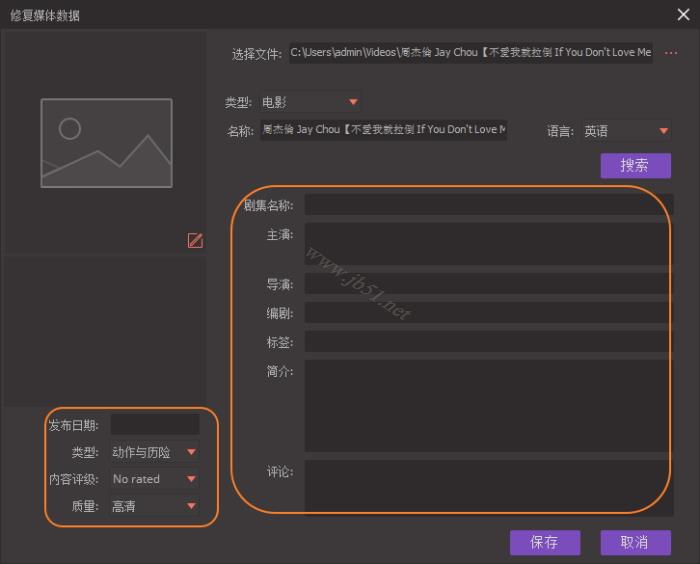Close the 修复媒体数据 dialog
The image size is (700, 564).
[x=683, y=14]
